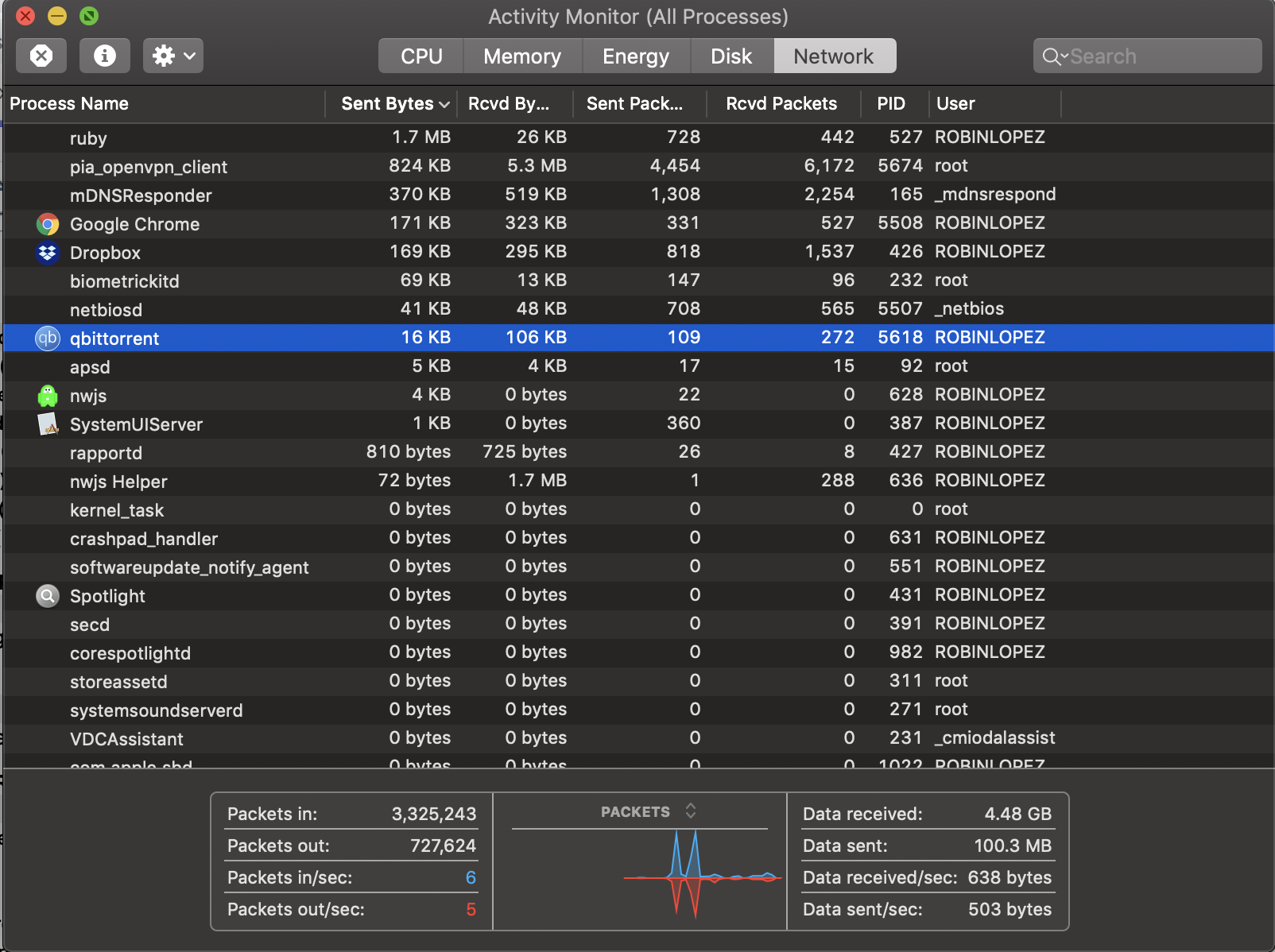The height and width of the screenshot is (952, 1275).
Task: Select the storeassetd row
Action: tap(638, 681)
